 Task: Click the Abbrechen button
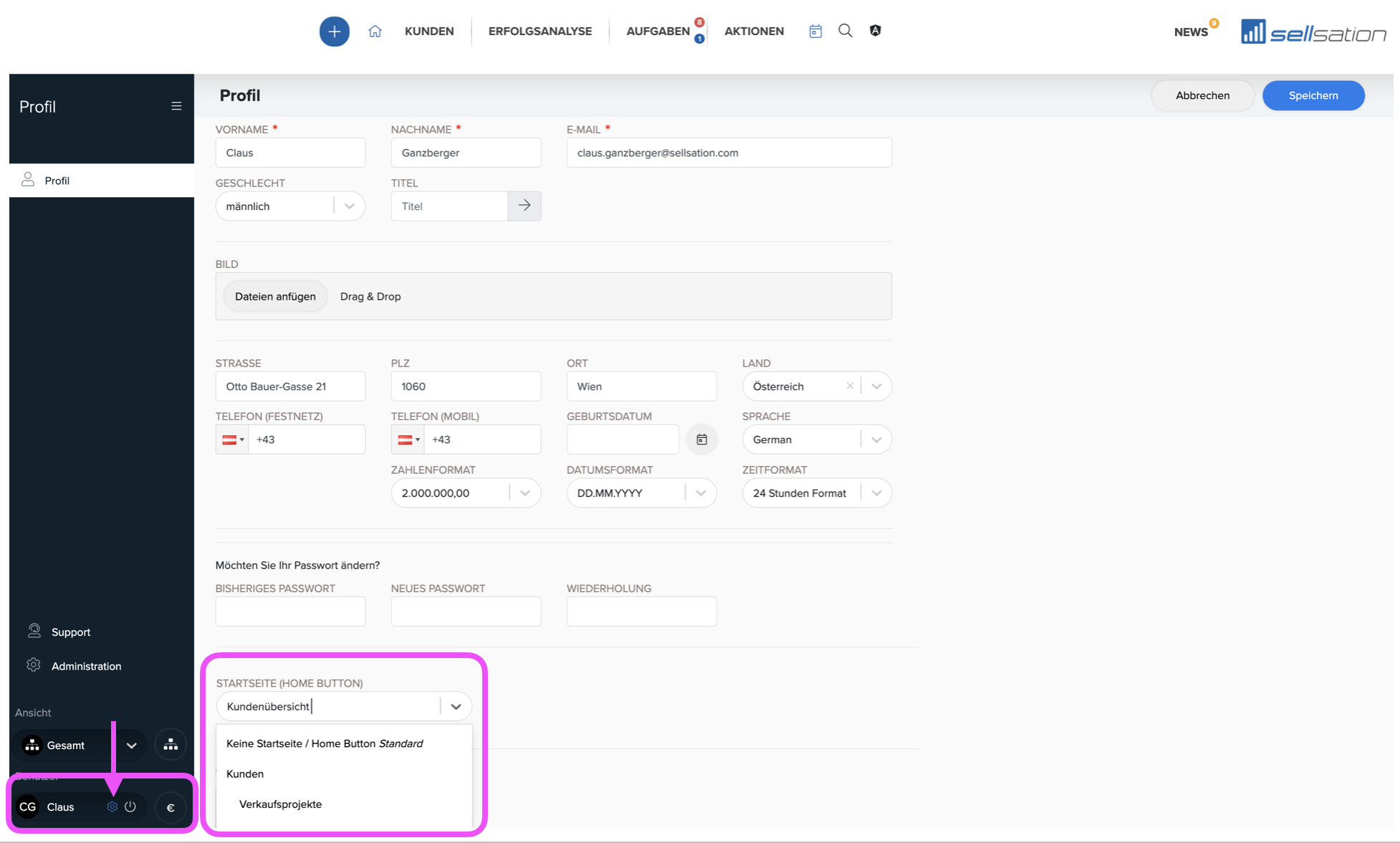click(x=1202, y=95)
